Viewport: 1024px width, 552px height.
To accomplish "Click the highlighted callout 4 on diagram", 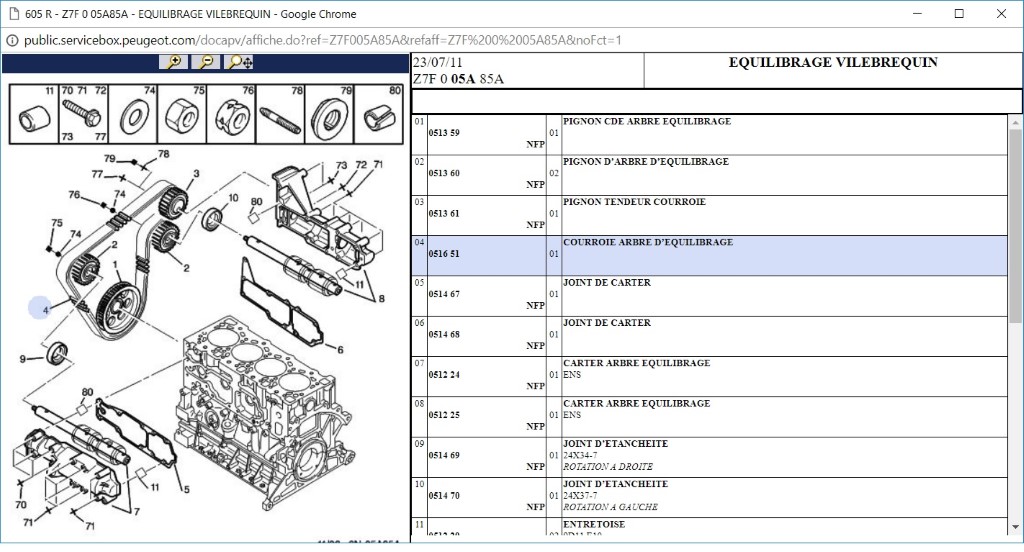I will tap(39, 309).
